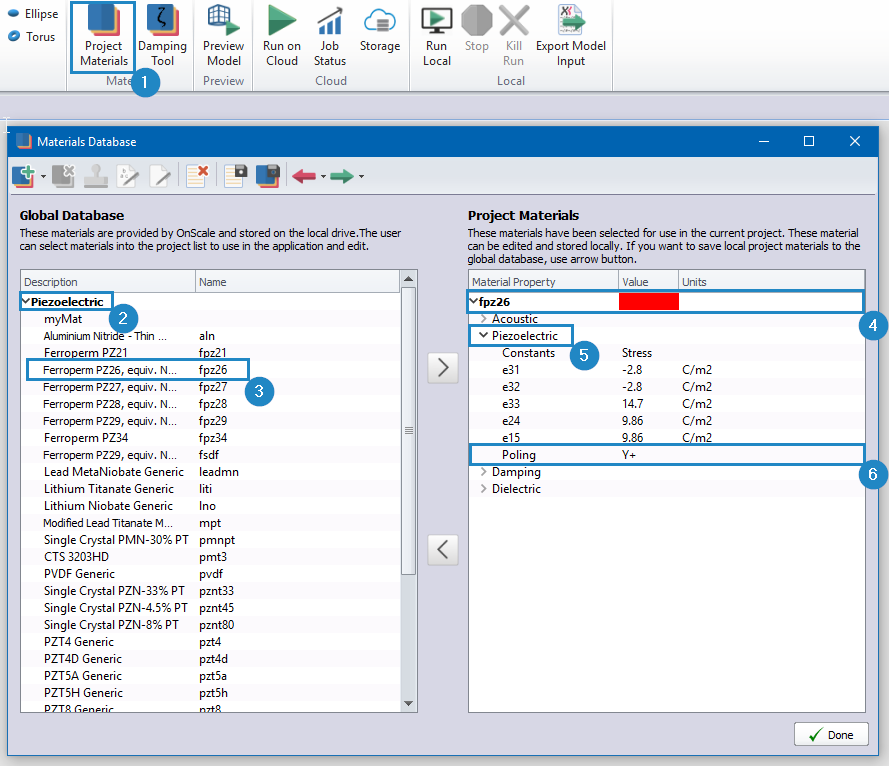
Task: Click the red left arrow toolbar icon
Action: coord(304,176)
